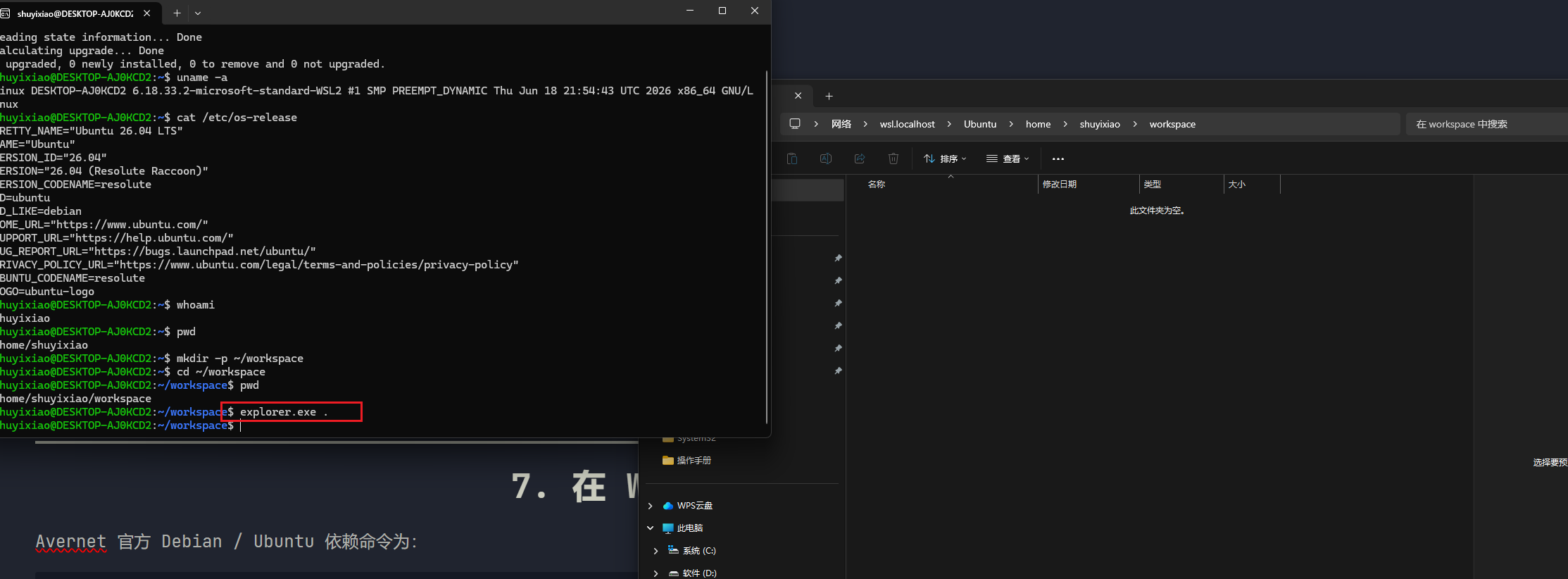Select 此电脑 in the navigation pane

[690, 528]
